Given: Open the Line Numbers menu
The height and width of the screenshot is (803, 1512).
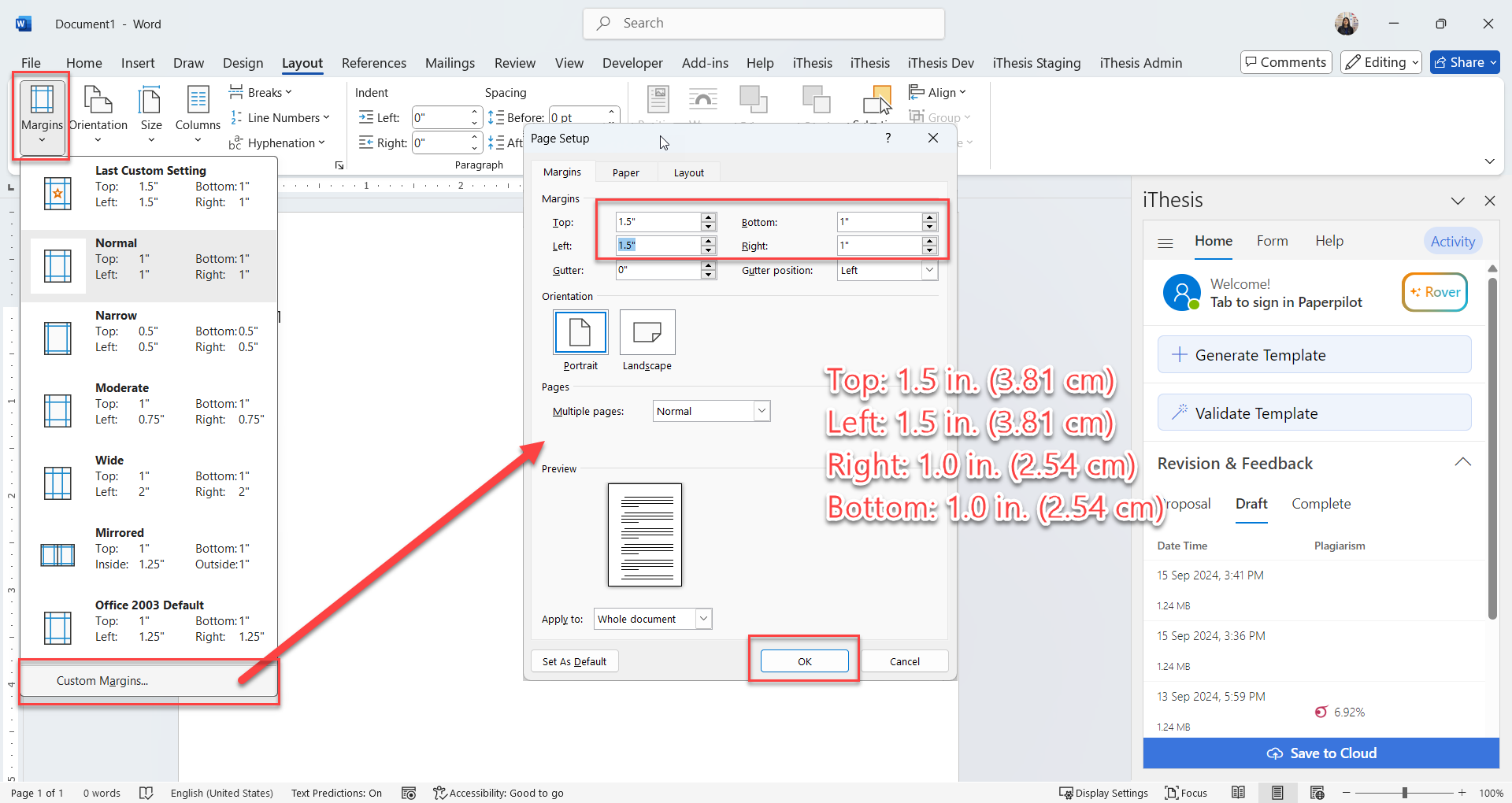Looking at the screenshot, I should click(x=280, y=118).
